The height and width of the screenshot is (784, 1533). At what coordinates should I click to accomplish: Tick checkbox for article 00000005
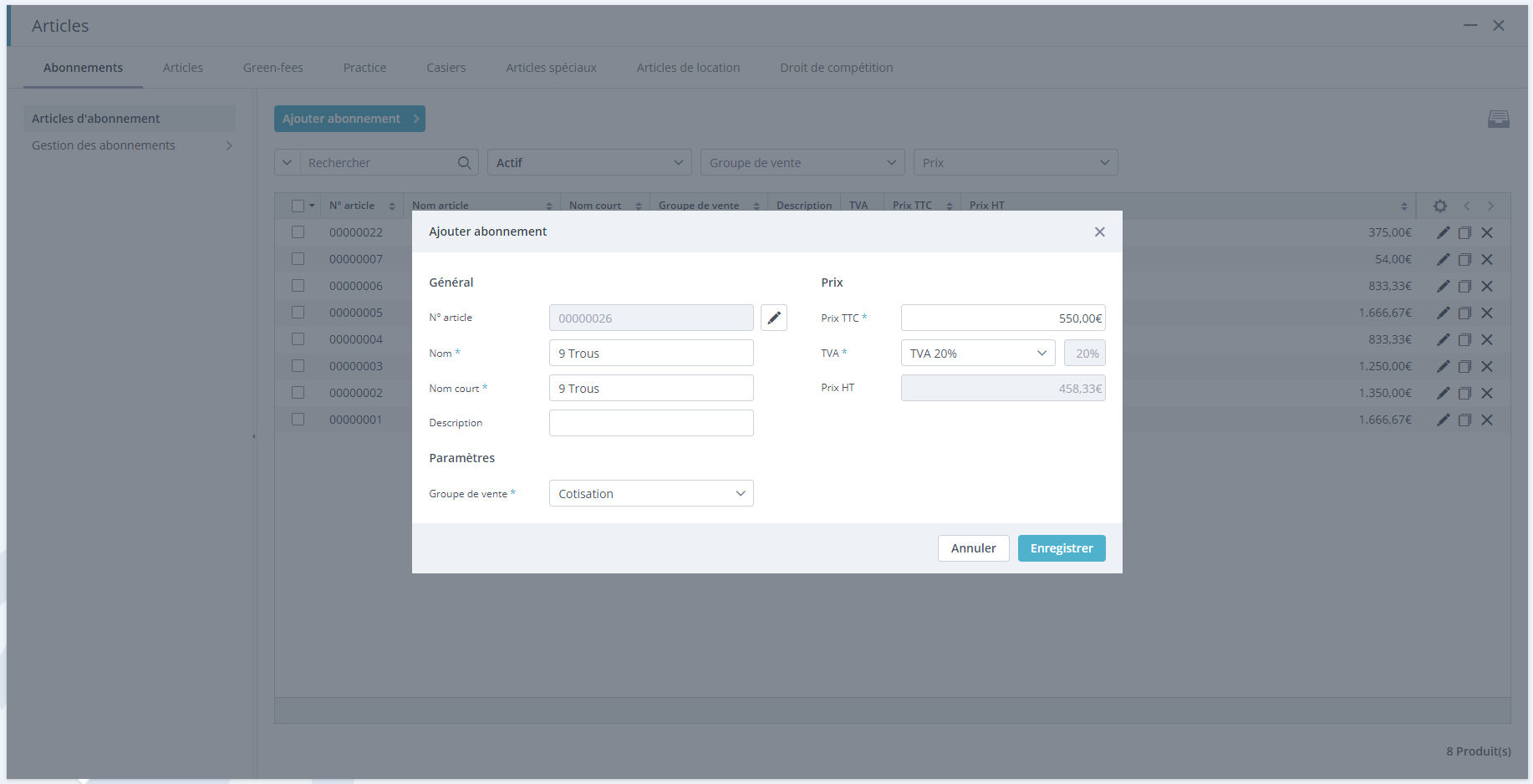pos(298,313)
